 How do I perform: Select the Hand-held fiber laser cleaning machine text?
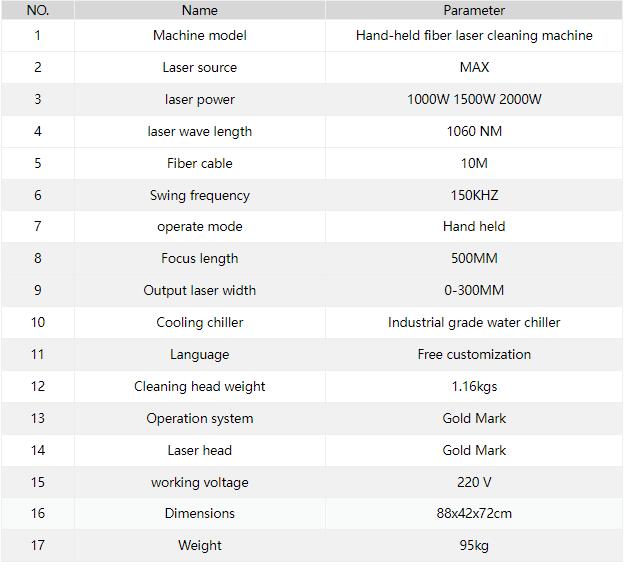point(474,35)
